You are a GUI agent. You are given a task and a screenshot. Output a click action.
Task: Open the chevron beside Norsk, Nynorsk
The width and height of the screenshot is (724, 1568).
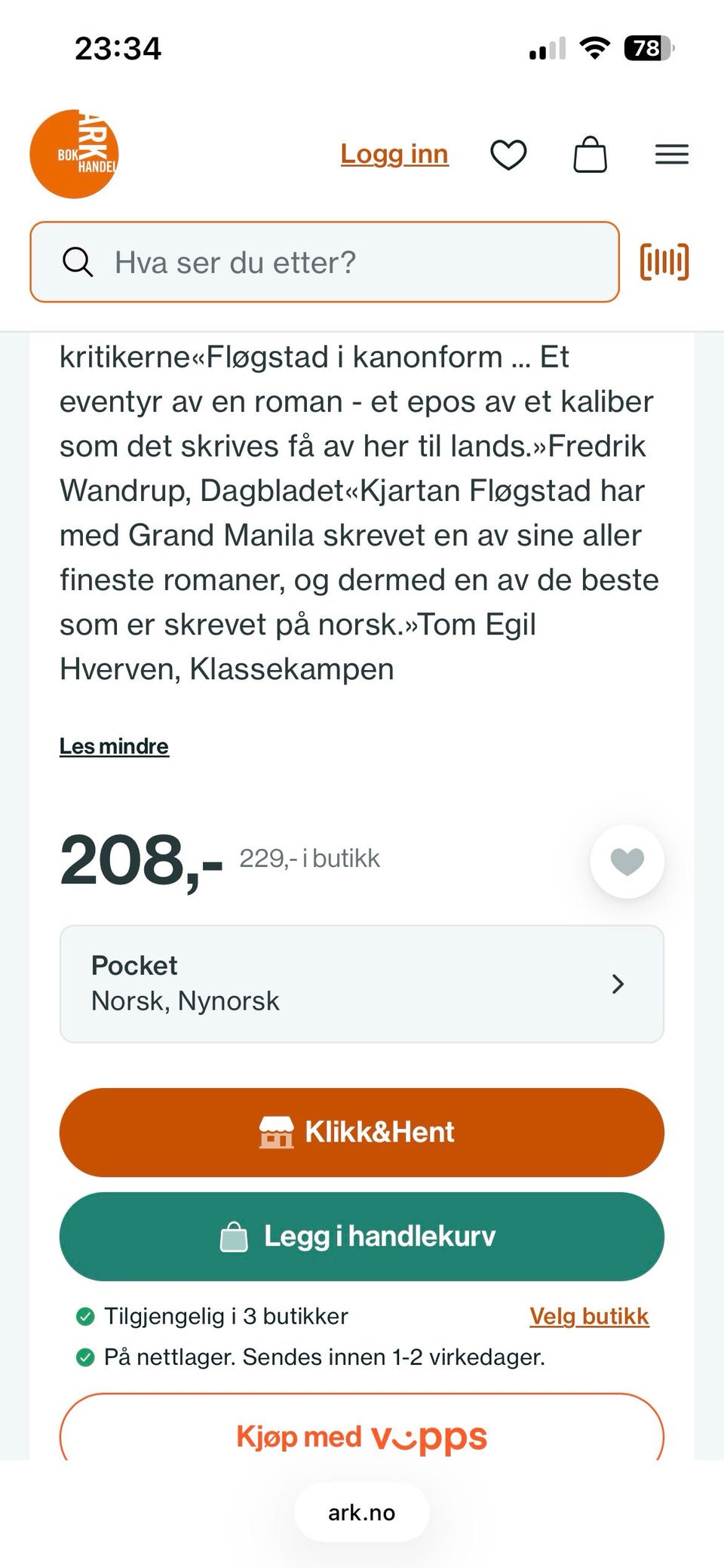(x=618, y=984)
